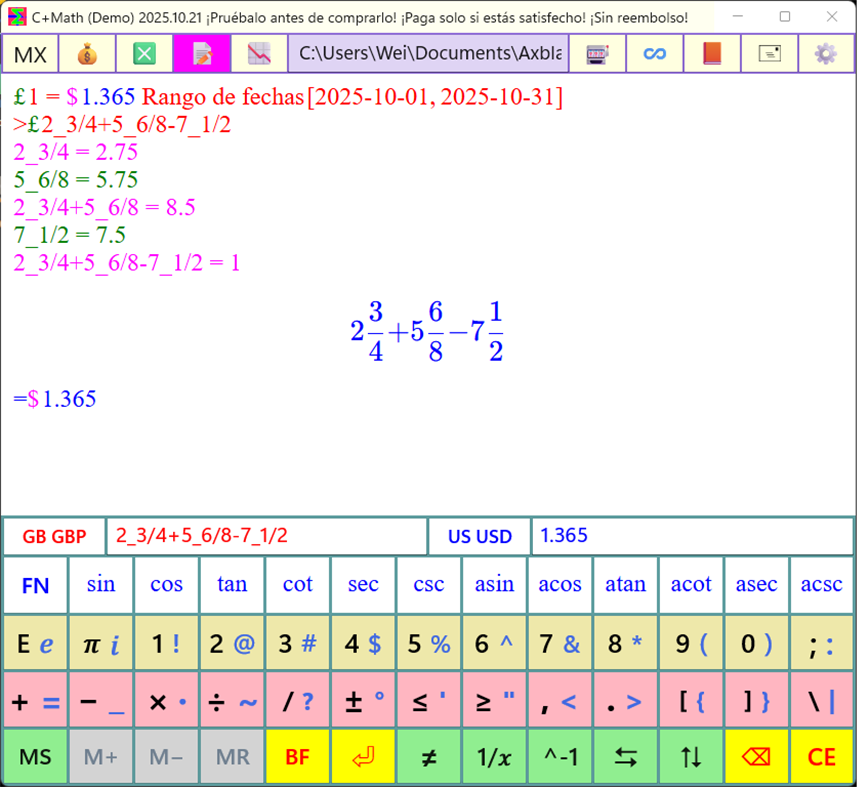Viewport: 857px width, 787px height.
Task: Click the money bag currency icon
Action: click(x=88, y=53)
